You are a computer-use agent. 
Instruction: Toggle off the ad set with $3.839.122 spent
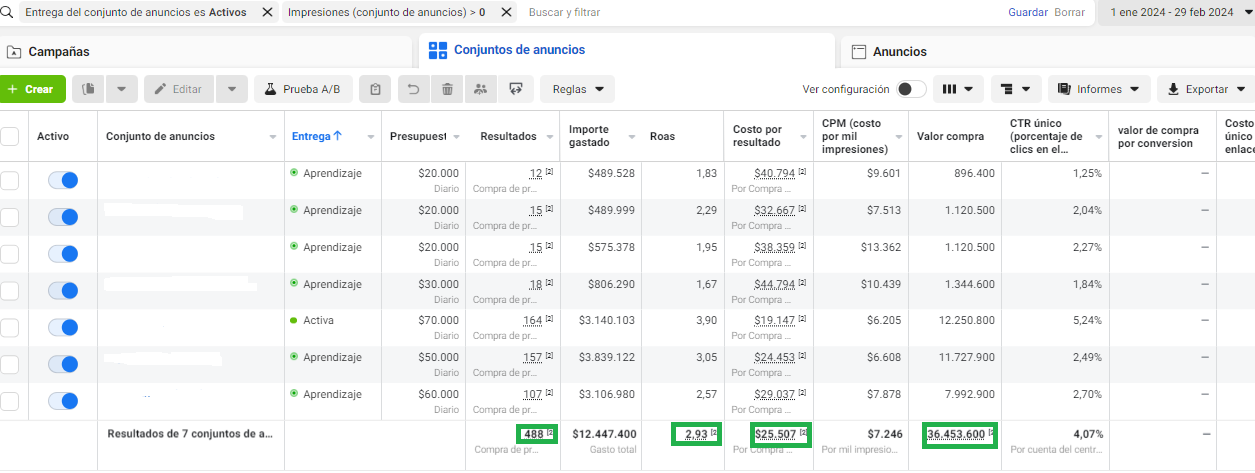(x=62, y=365)
